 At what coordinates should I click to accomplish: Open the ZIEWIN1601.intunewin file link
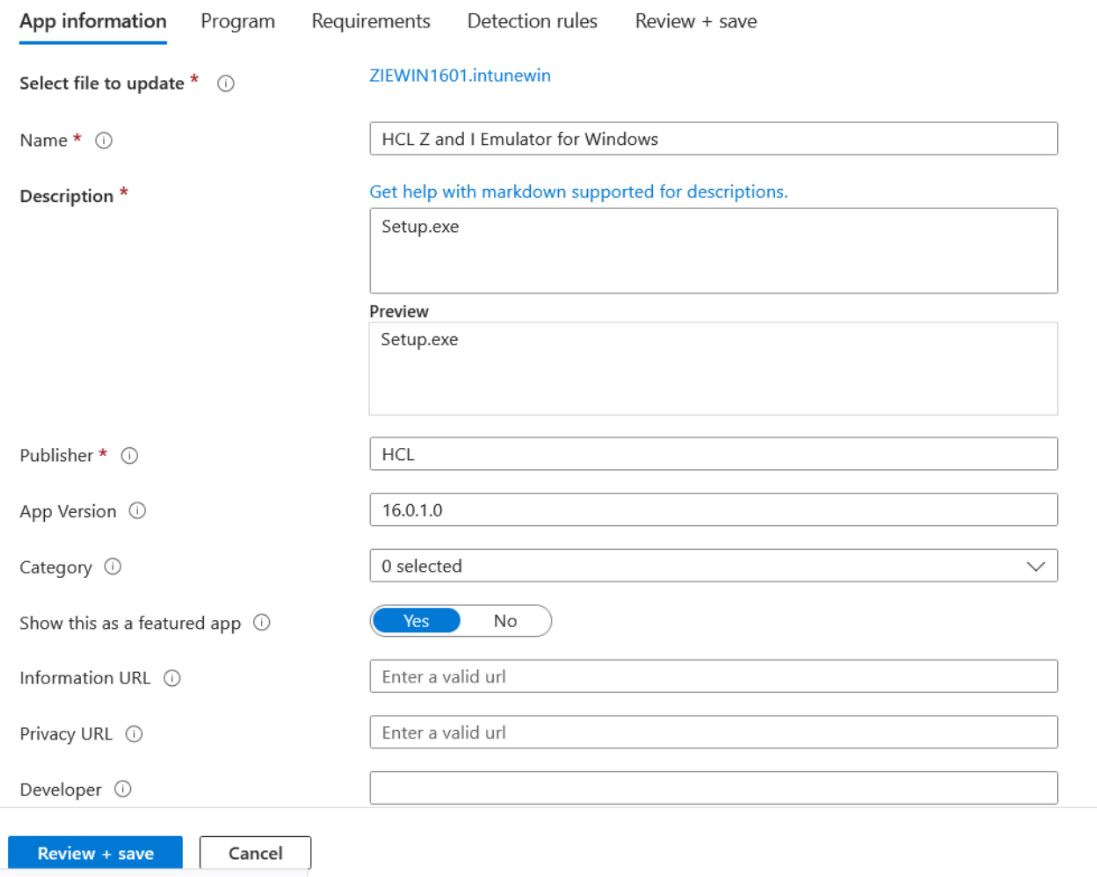(x=460, y=76)
